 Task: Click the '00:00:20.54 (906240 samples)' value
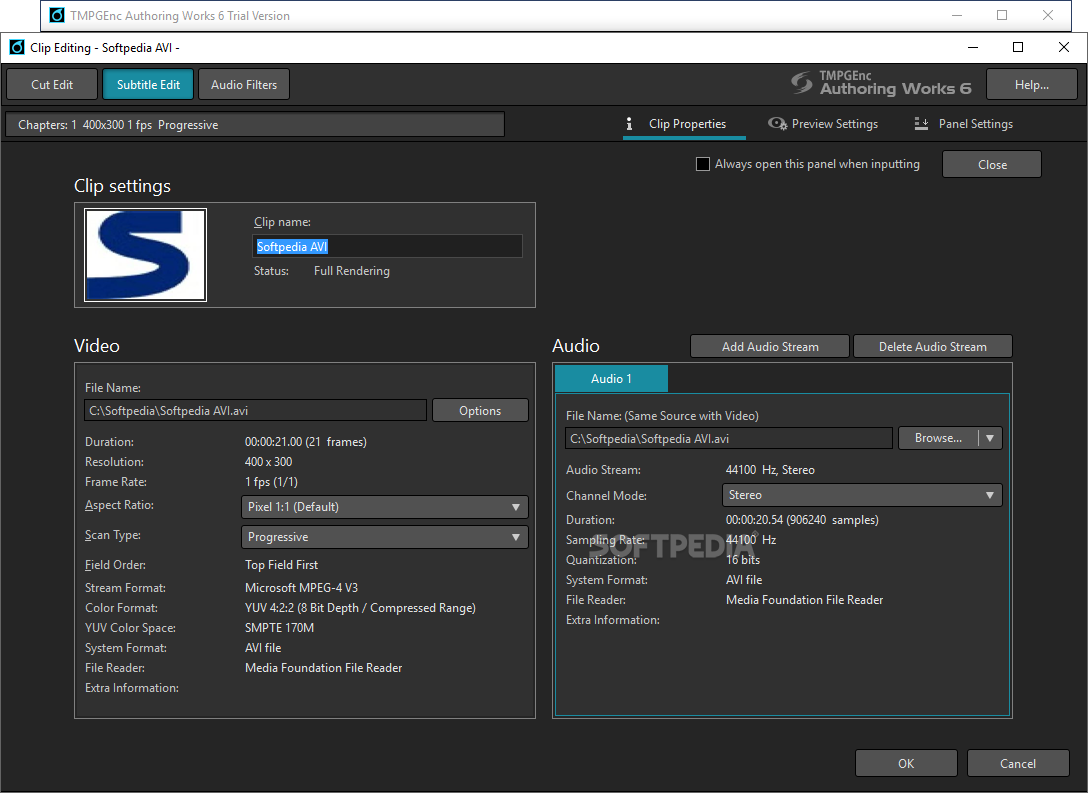coord(802,520)
